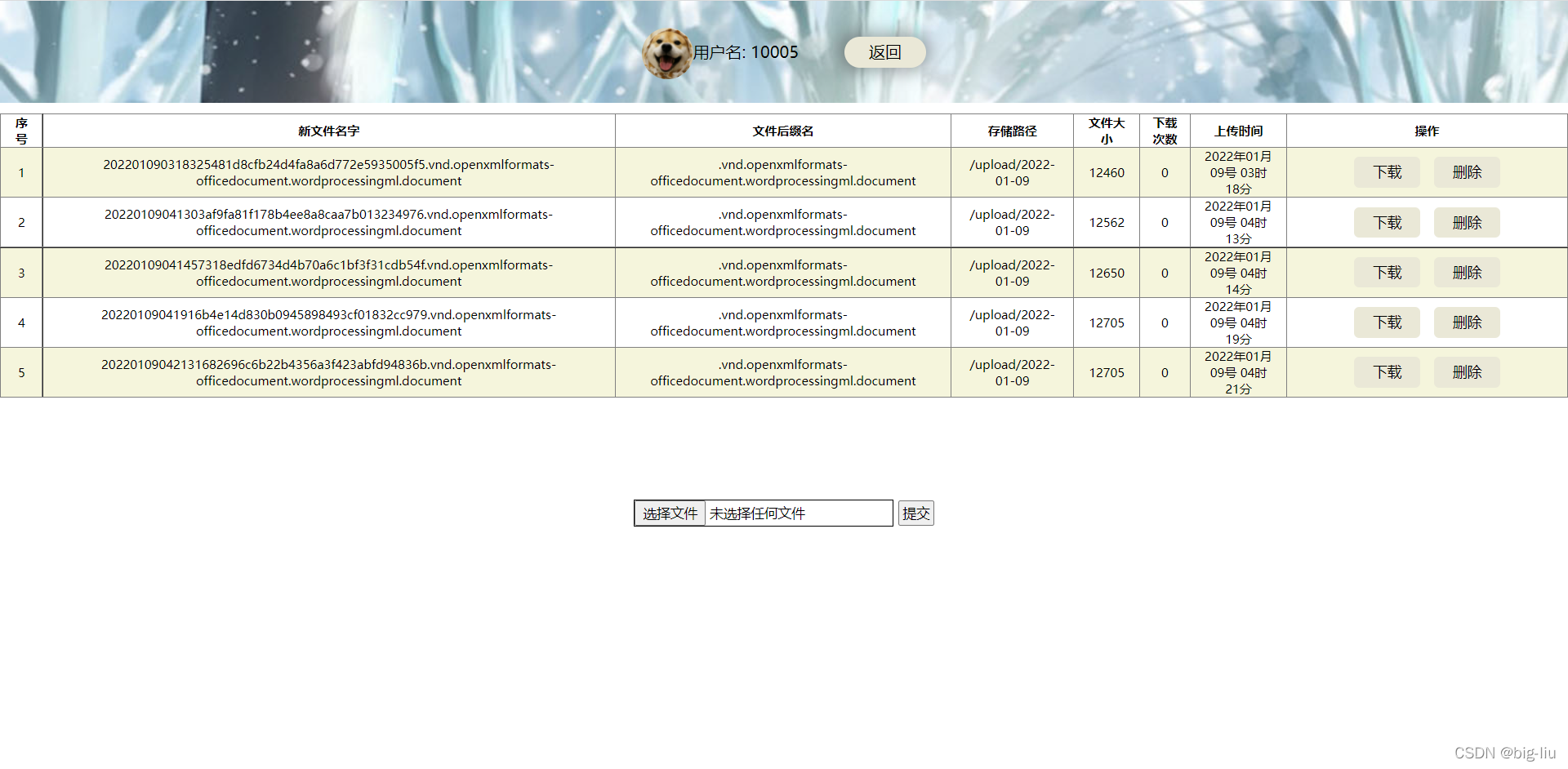Click 选择文件 to choose a file
The image size is (1568, 769).
(x=670, y=513)
